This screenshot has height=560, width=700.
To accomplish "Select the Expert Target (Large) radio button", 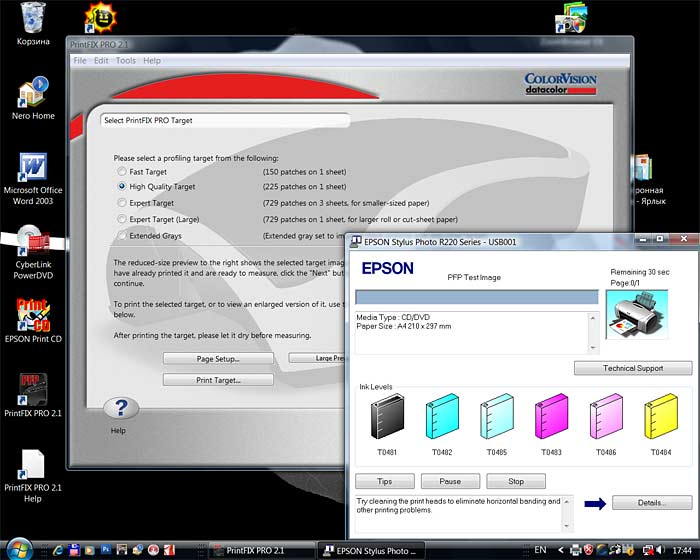I will (x=121, y=219).
